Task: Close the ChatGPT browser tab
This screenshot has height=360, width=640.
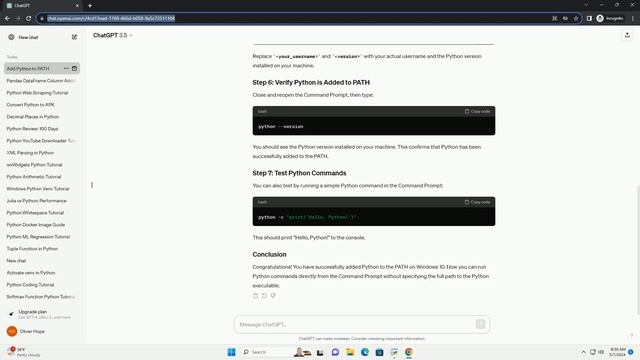Action: 77,6
